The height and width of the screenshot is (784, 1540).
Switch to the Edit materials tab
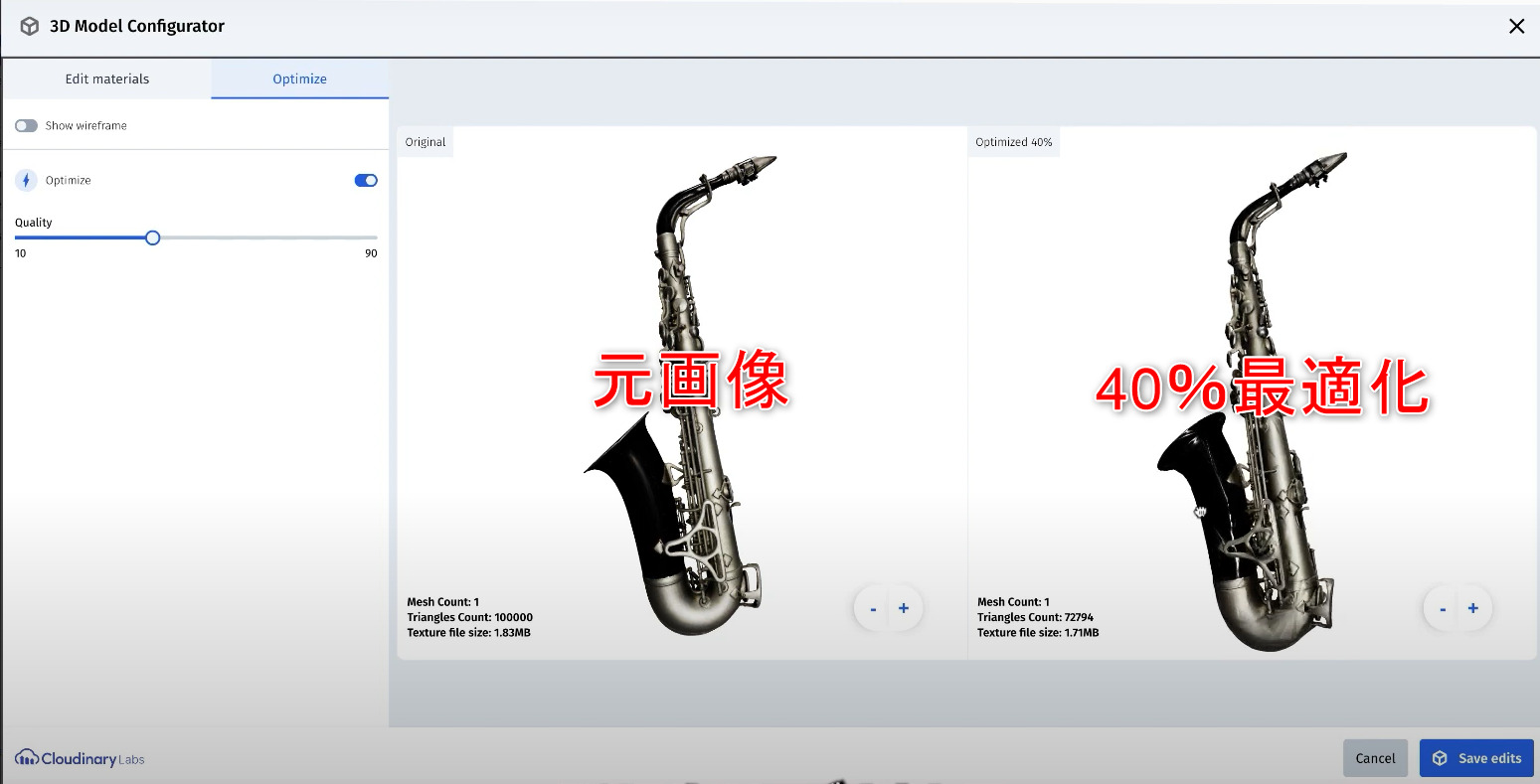106,78
